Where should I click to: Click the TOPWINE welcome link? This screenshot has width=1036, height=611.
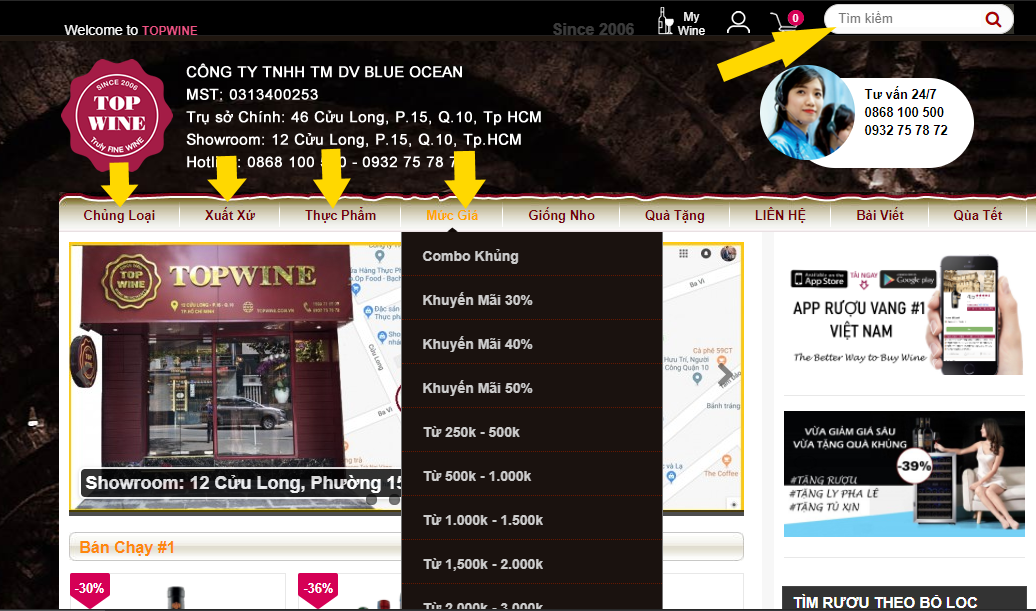tap(169, 30)
